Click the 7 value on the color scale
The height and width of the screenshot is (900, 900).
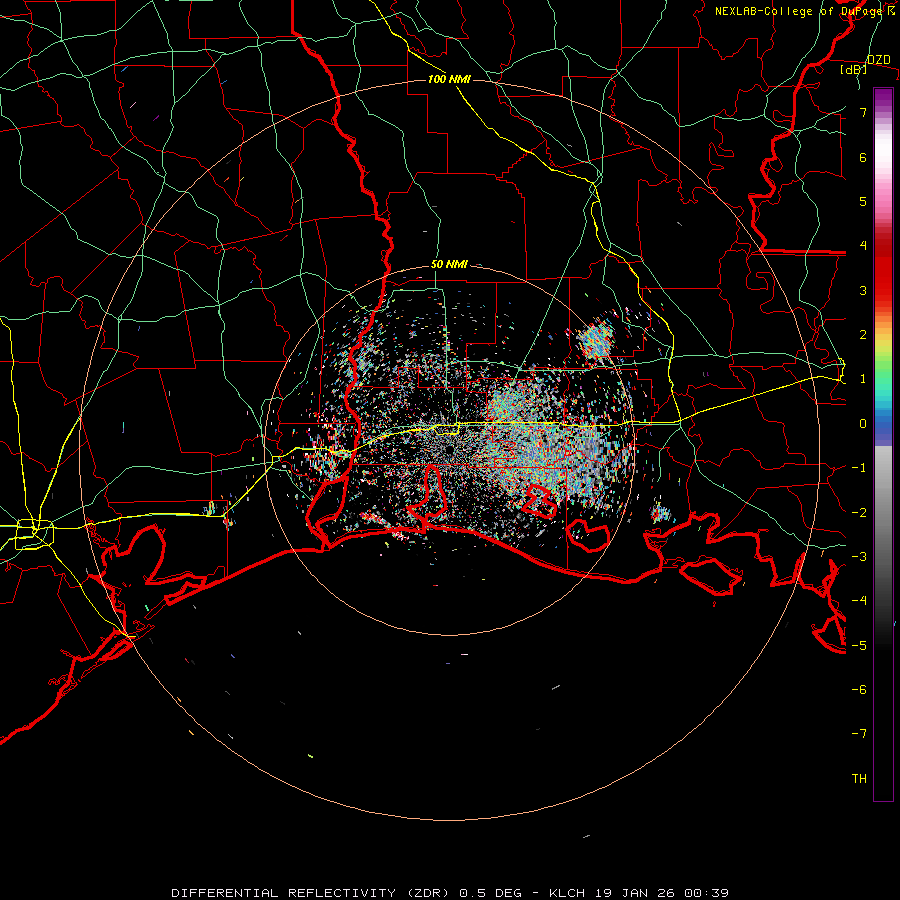coord(863,112)
